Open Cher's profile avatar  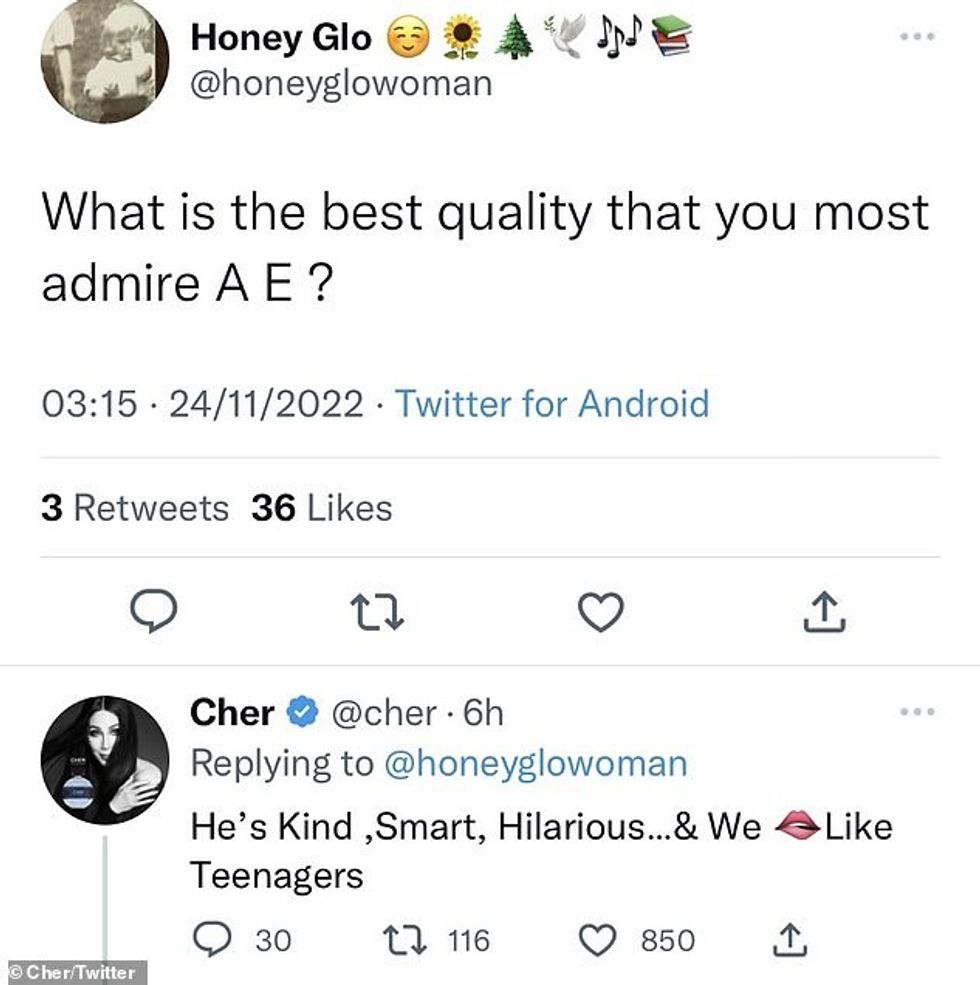point(105,760)
